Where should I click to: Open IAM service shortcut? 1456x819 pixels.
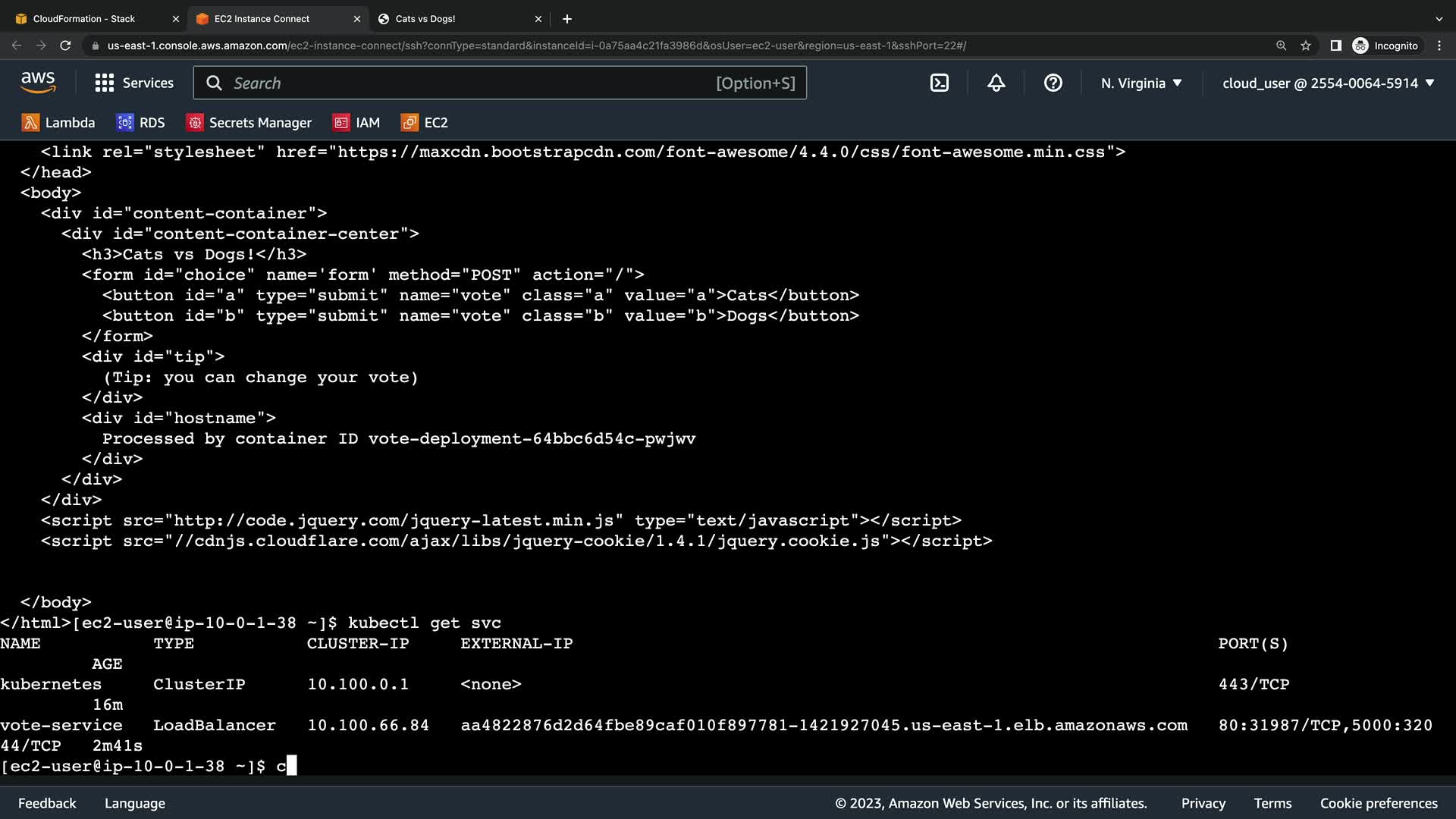pyautogui.click(x=356, y=123)
